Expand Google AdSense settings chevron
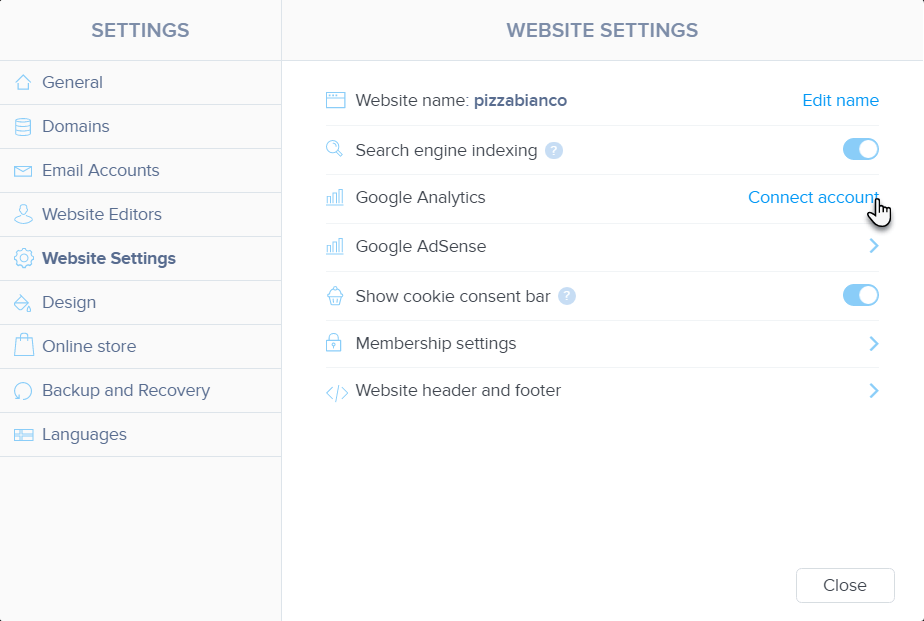The image size is (924, 621). tap(874, 246)
